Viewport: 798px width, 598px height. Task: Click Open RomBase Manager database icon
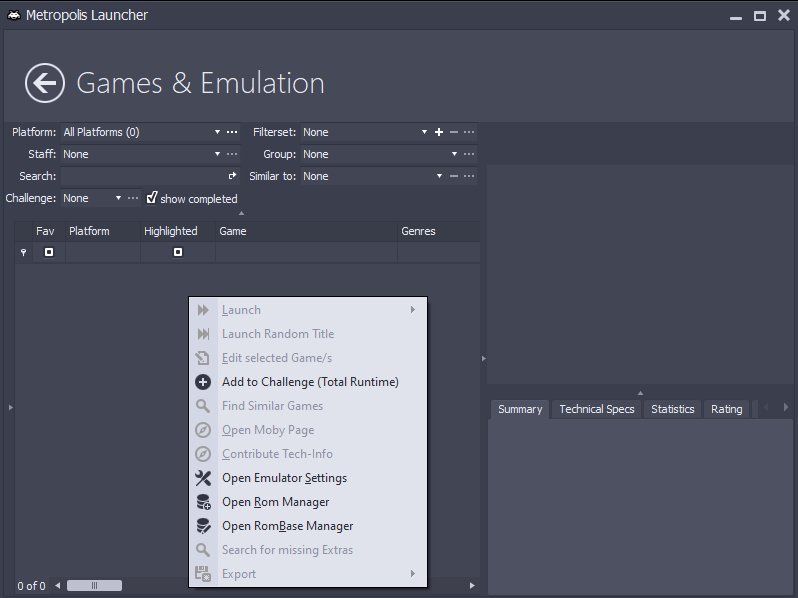[x=203, y=526]
